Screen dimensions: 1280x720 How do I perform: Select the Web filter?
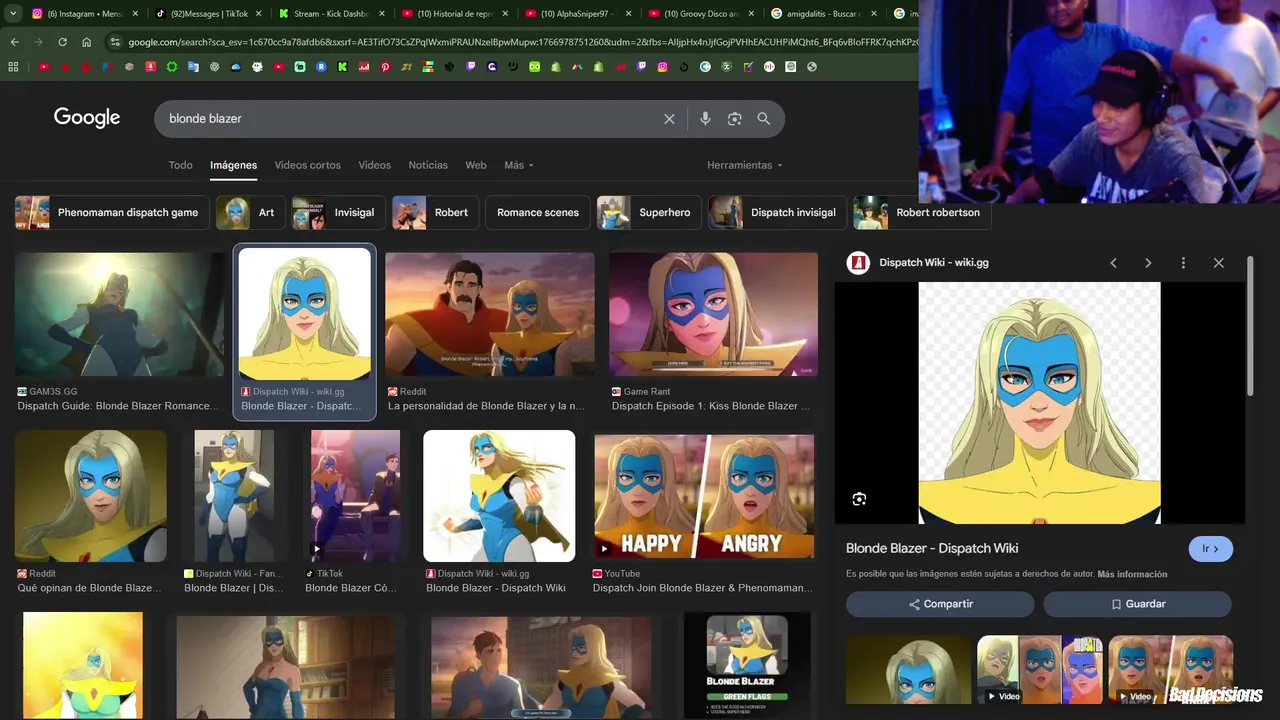click(476, 165)
